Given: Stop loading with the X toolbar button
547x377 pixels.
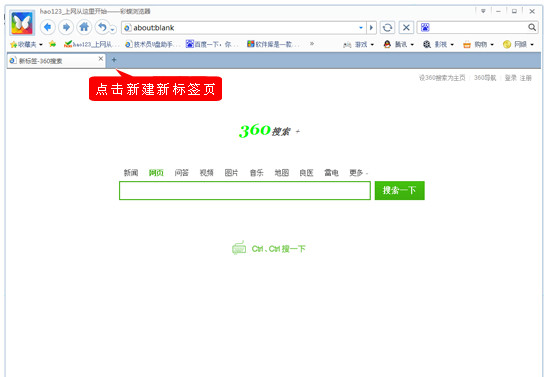Looking at the screenshot, I should click(406, 28).
